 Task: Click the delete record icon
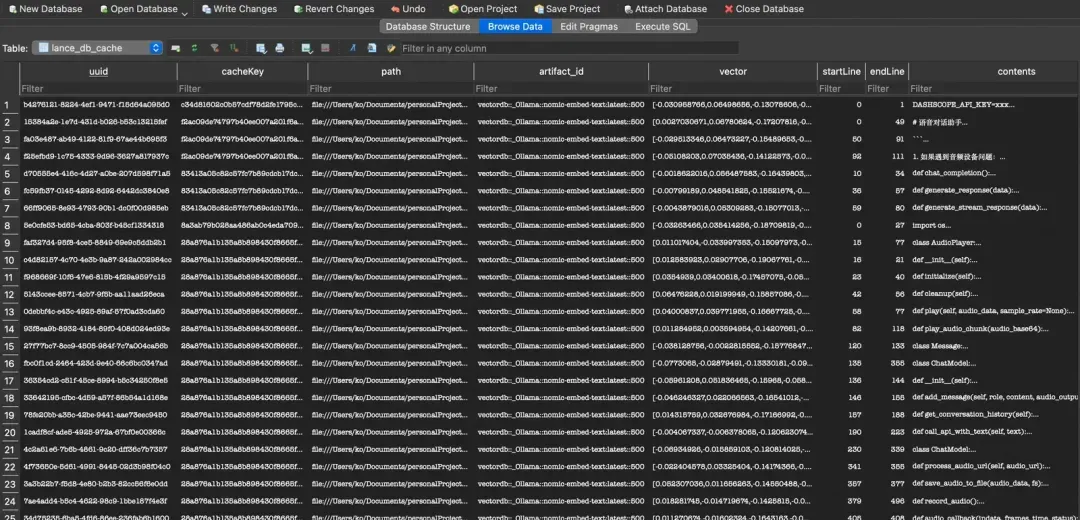coord(326,48)
